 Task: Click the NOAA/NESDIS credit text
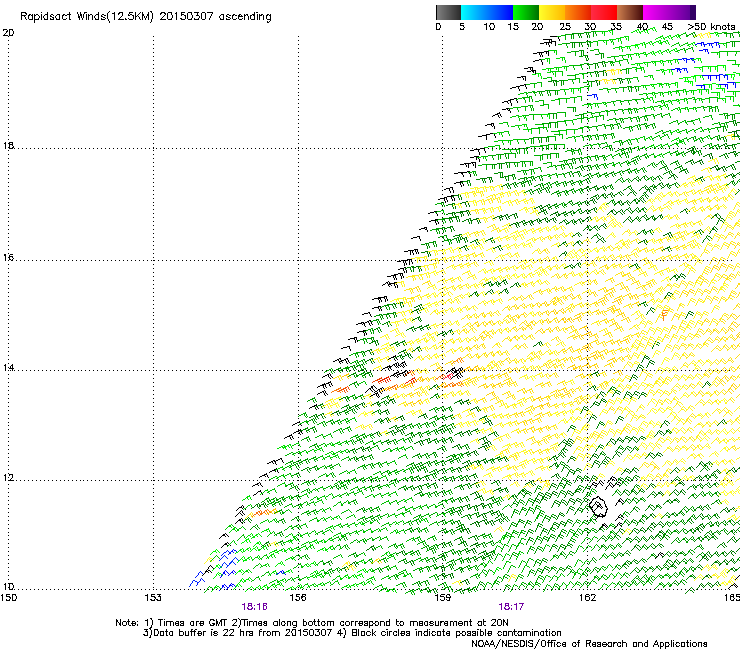click(x=589, y=644)
